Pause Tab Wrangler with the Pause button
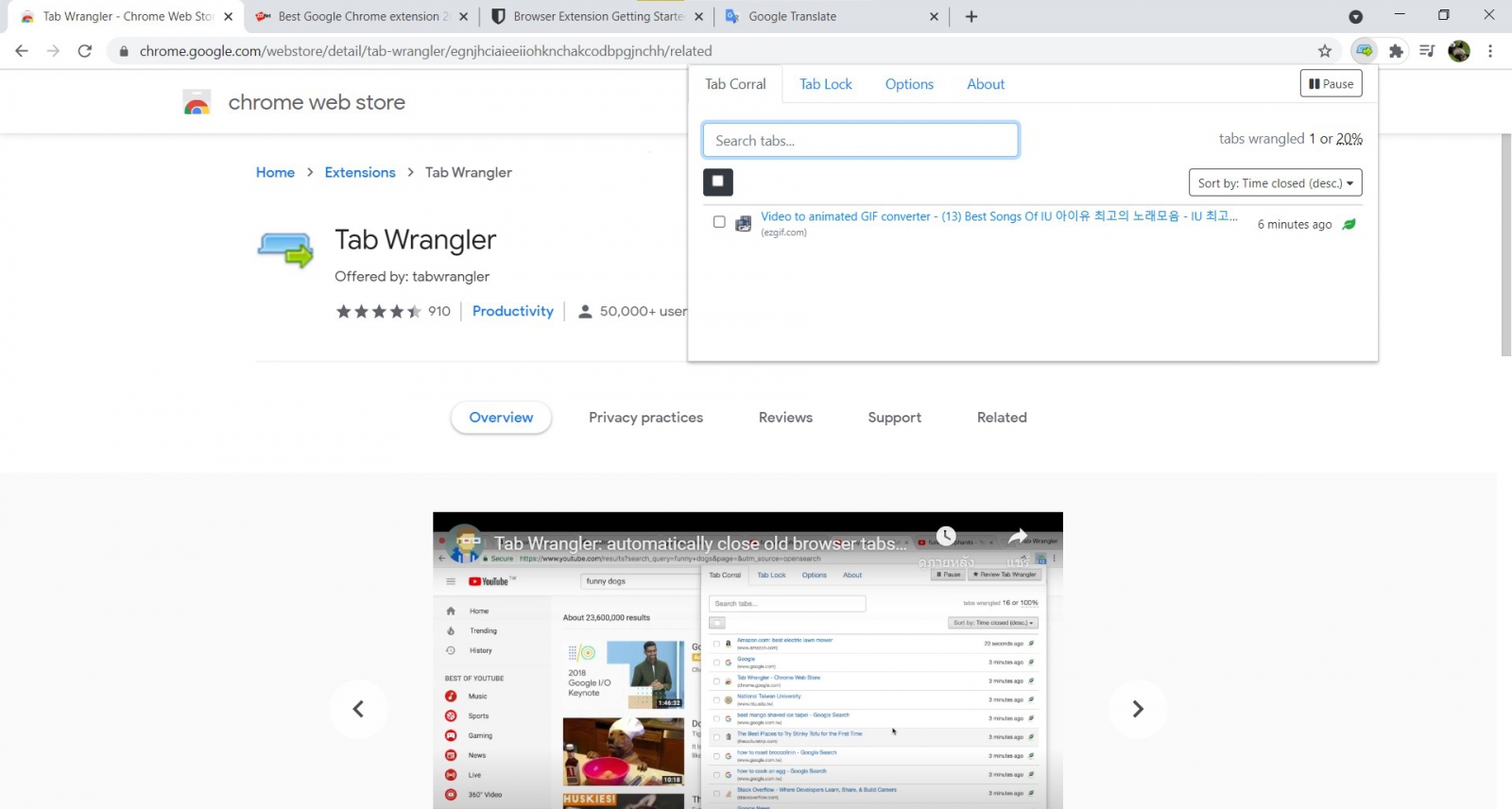Image resolution: width=1512 pixels, height=809 pixels. (x=1331, y=84)
